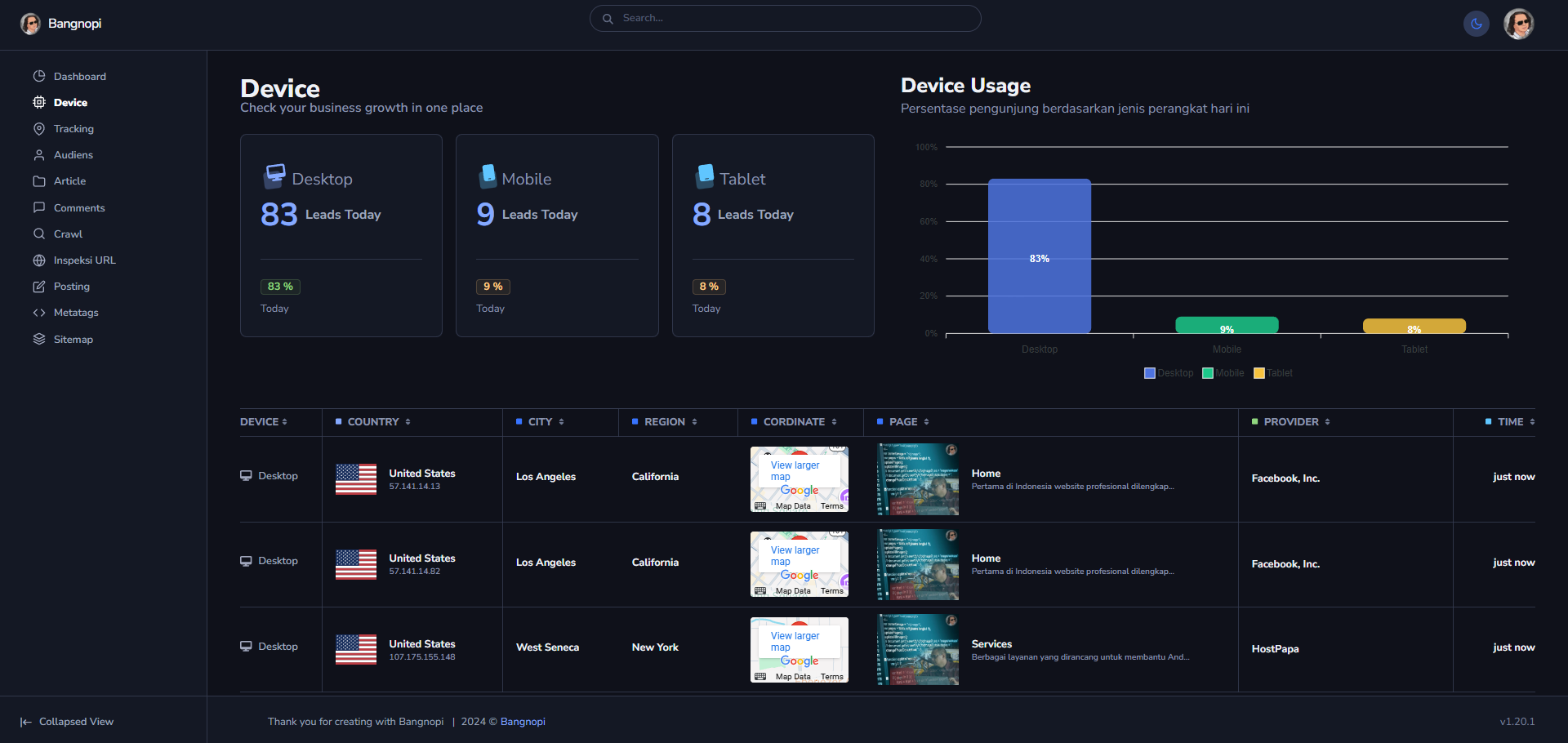This screenshot has height=743, width=1568.
Task: Open the Dashboard sidebar icon
Action: tap(39, 76)
